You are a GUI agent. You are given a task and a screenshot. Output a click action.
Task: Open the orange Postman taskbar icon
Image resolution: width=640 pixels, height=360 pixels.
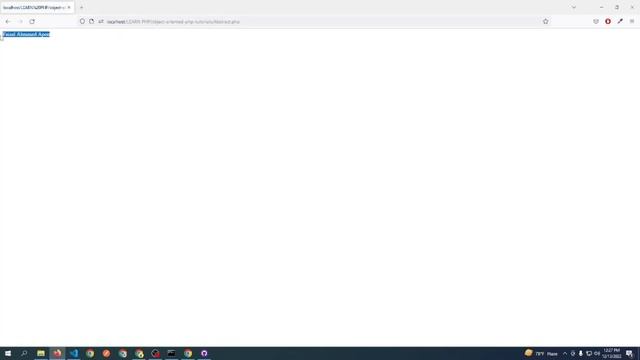coord(107,353)
